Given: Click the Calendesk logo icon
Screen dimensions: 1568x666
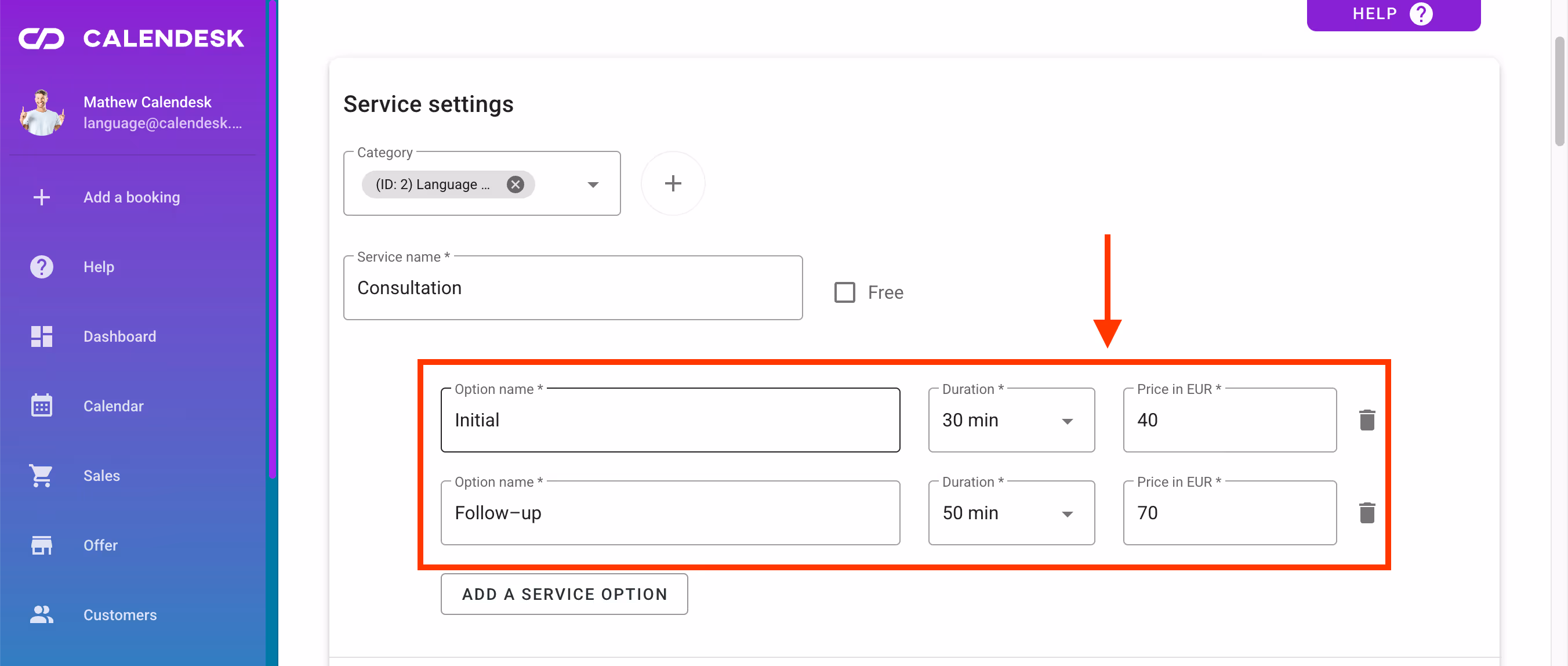Looking at the screenshot, I should tap(41, 38).
